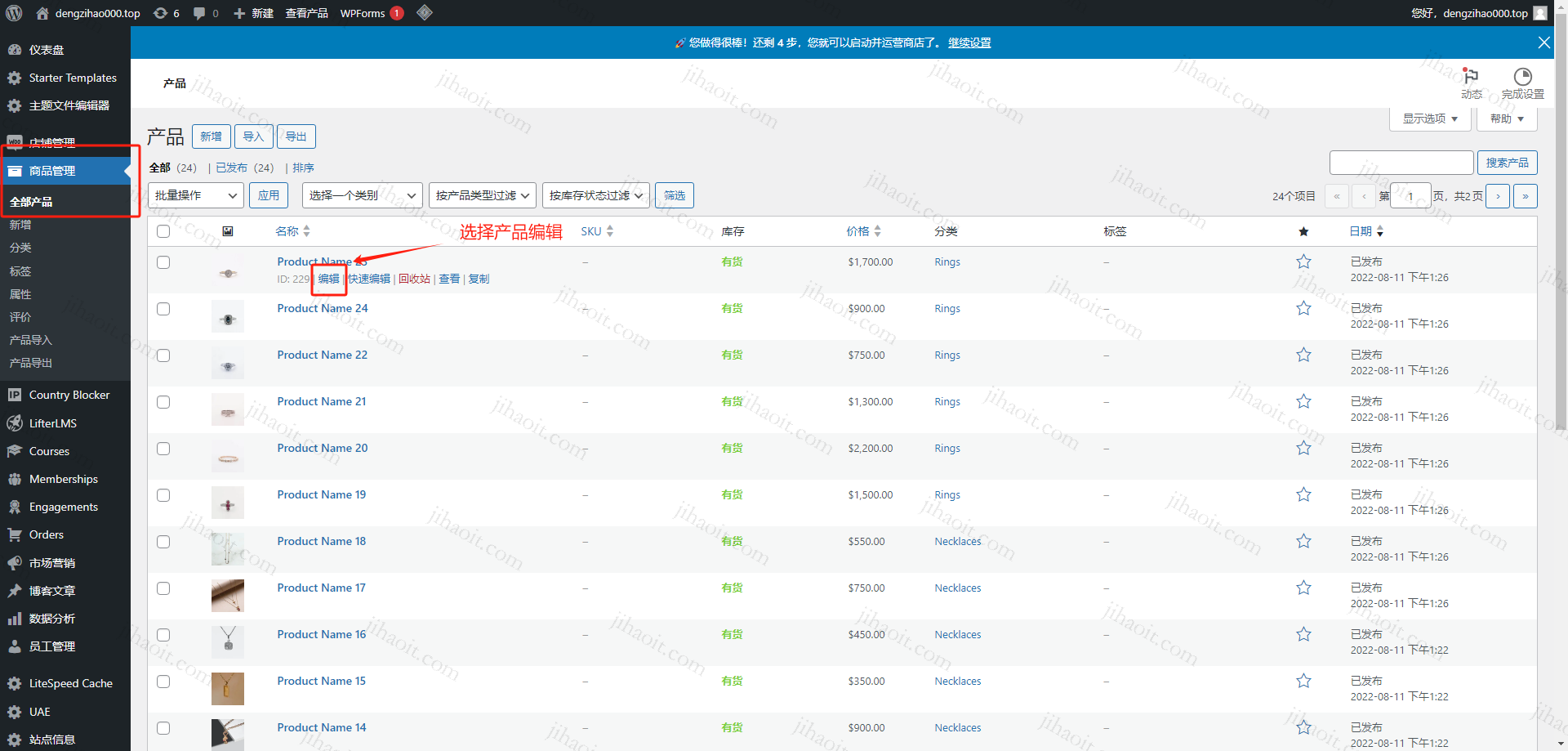Open the WordPress logo menu
This screenshot has height=751, width=1568.
click(14, 13)
